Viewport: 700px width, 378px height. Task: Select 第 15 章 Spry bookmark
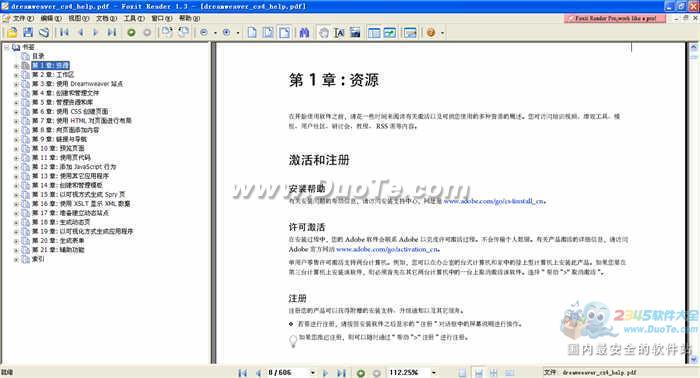click(79, 195)
